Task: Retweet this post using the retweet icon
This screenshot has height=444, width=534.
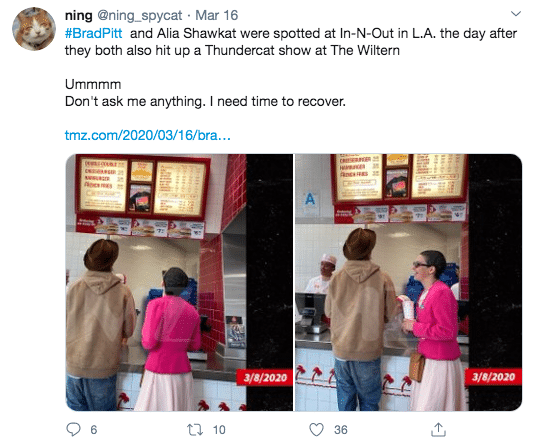Action: (195, 430)
